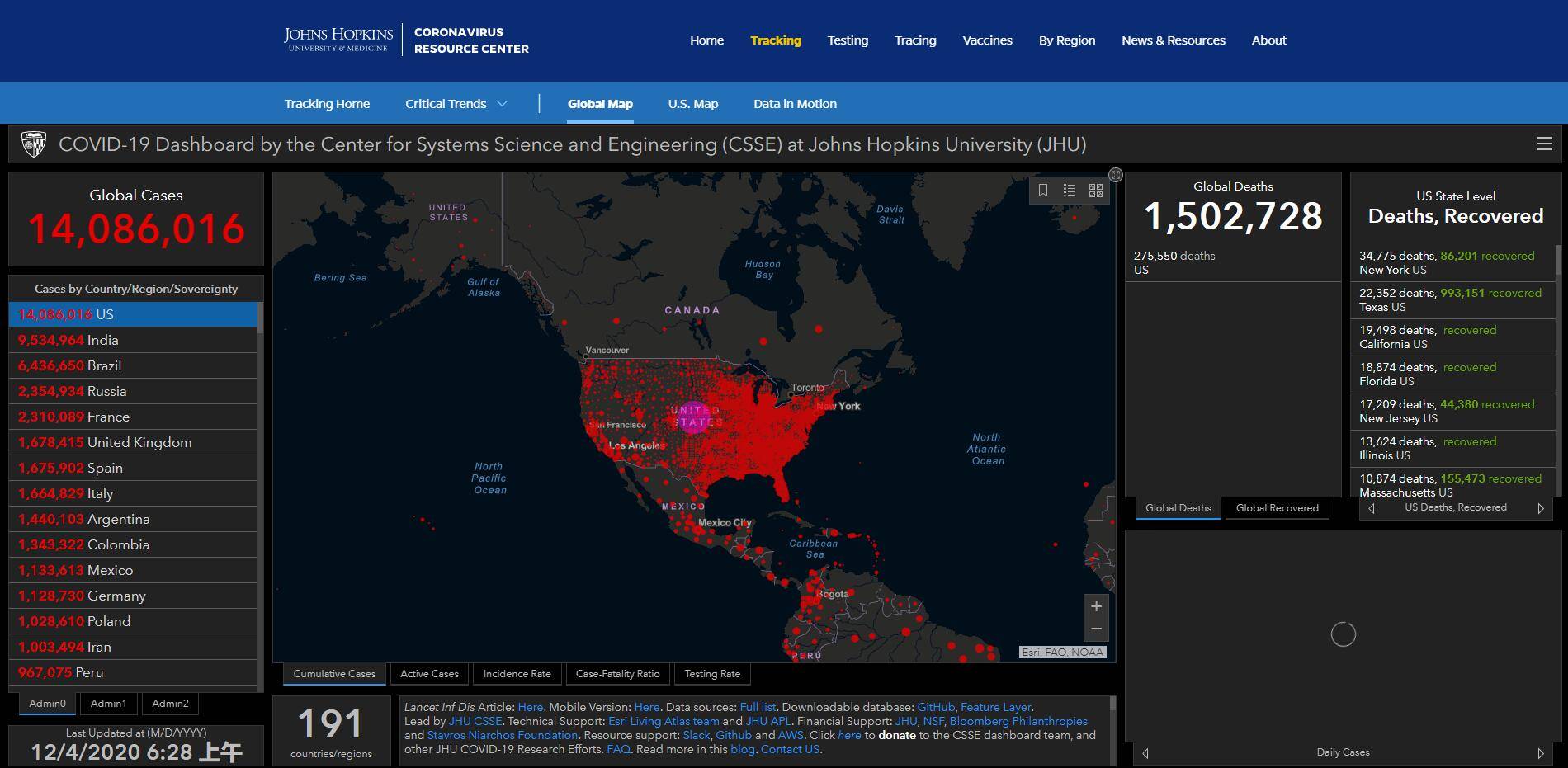Open the Testing nav item

coord(848,40)
